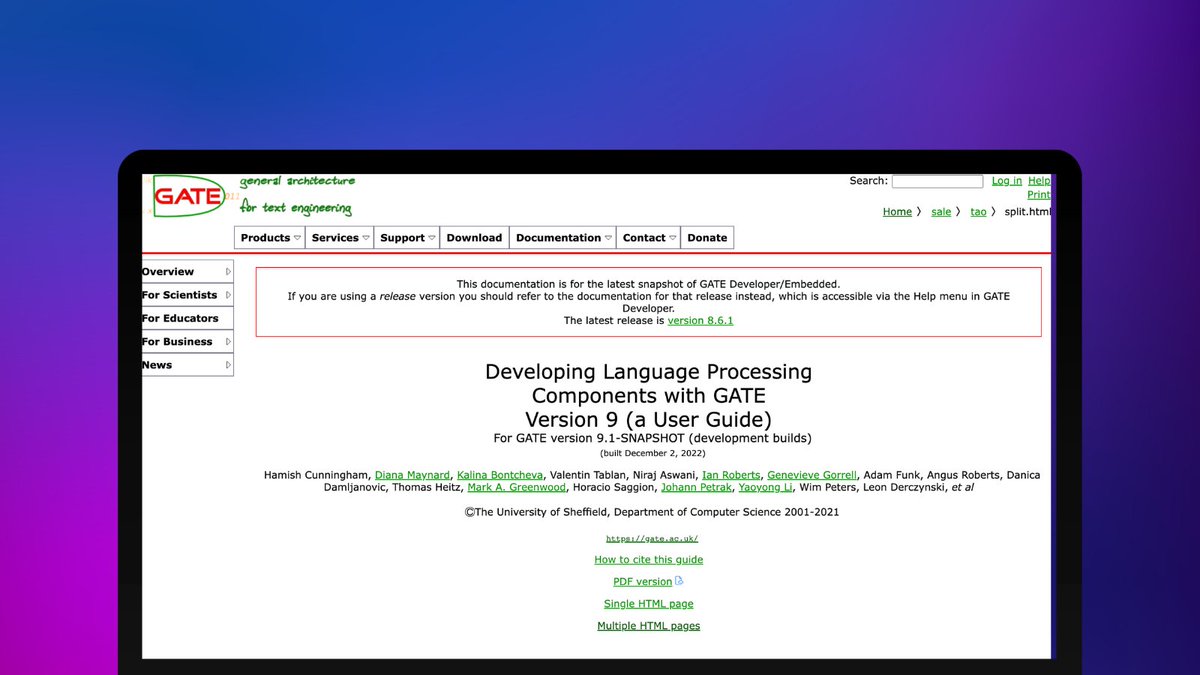This screenshot has height=675, width=1200.
Task: Open the Multiple HTML pages link
Action: point(648,626)
